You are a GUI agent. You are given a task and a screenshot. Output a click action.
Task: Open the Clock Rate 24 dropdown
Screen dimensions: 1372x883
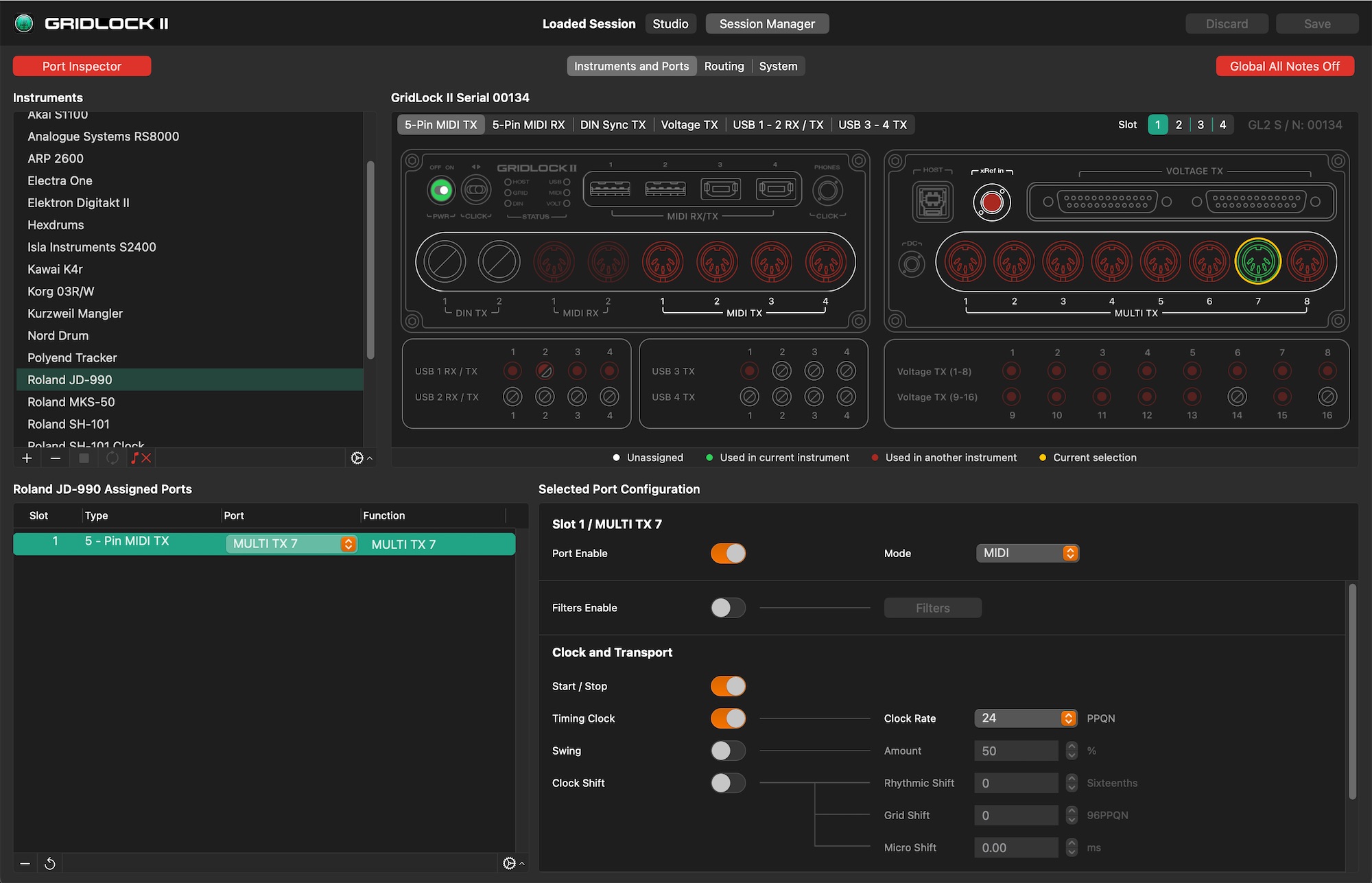[x=1026, y=718]
